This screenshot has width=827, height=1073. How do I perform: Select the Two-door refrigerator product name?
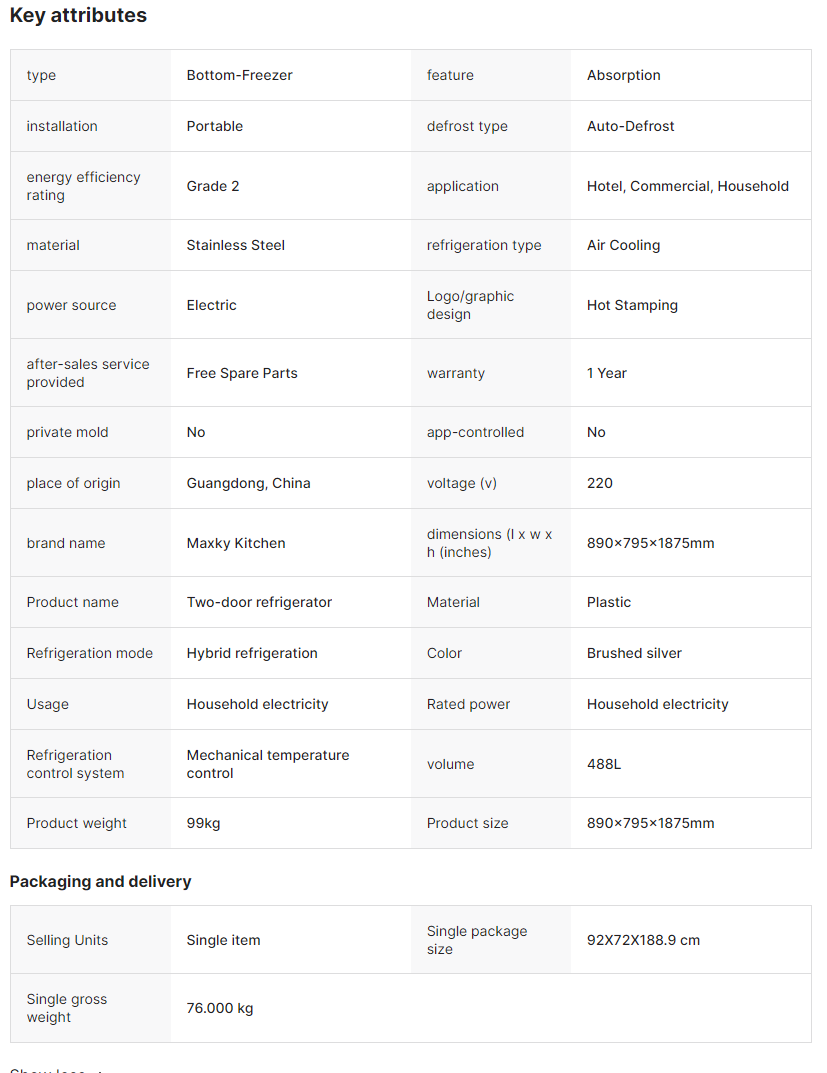259,602
